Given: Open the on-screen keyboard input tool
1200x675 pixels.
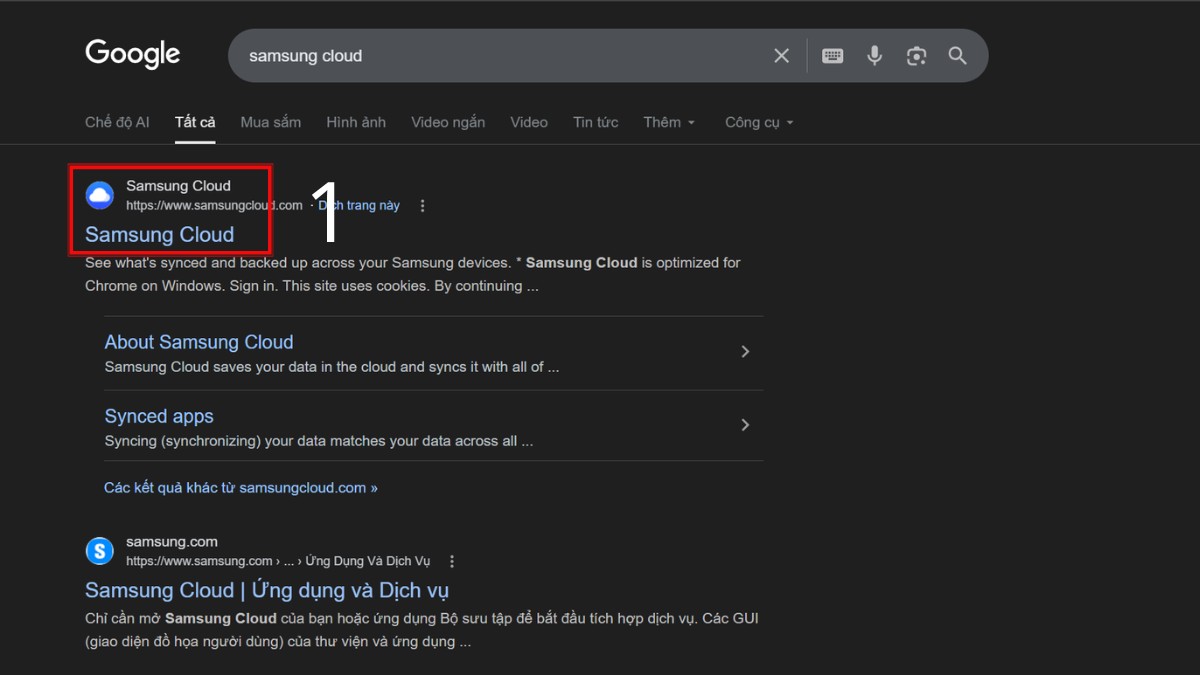Looking at the screenshot, I should [832, 56].
